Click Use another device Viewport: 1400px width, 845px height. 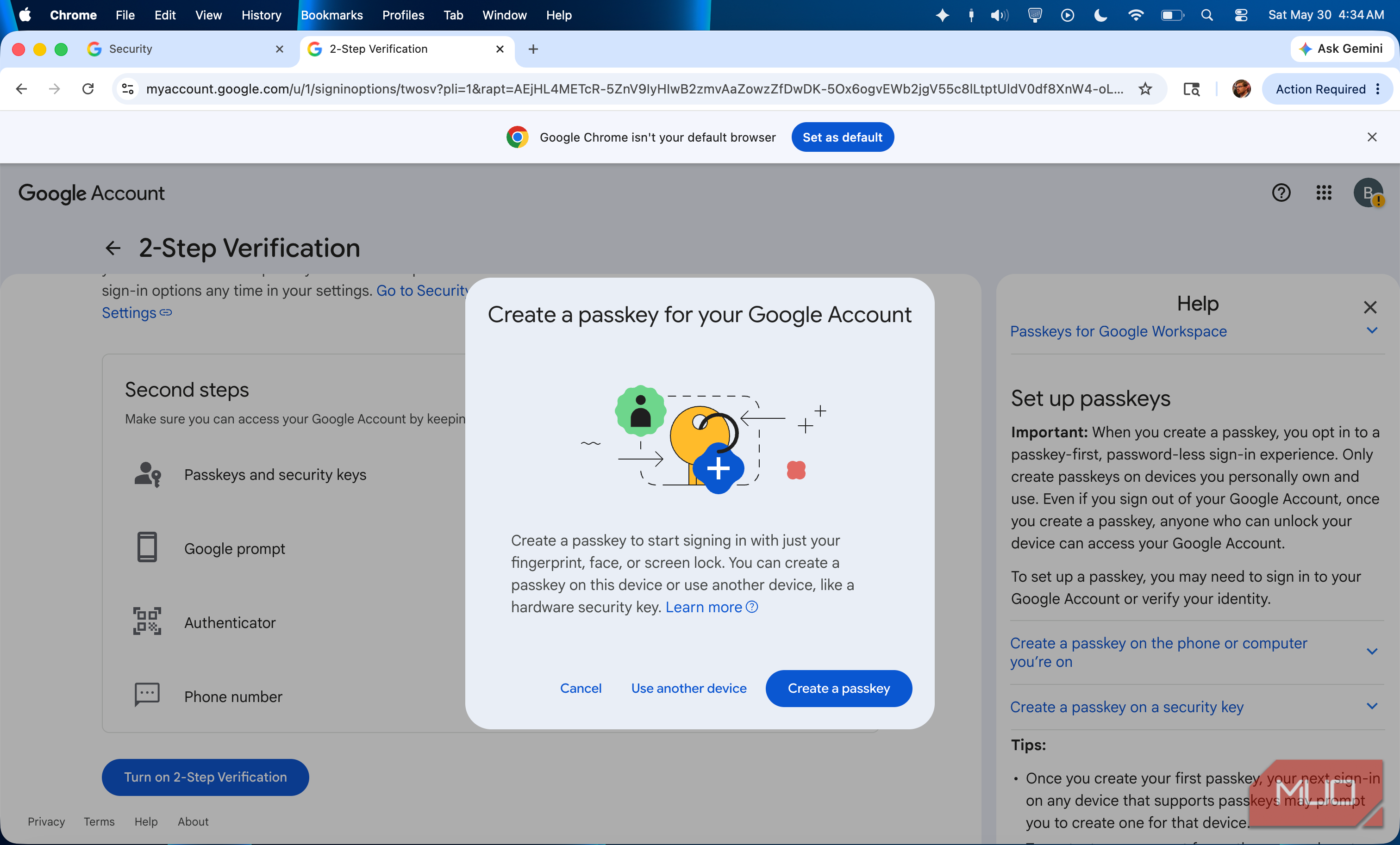point(688,688)
